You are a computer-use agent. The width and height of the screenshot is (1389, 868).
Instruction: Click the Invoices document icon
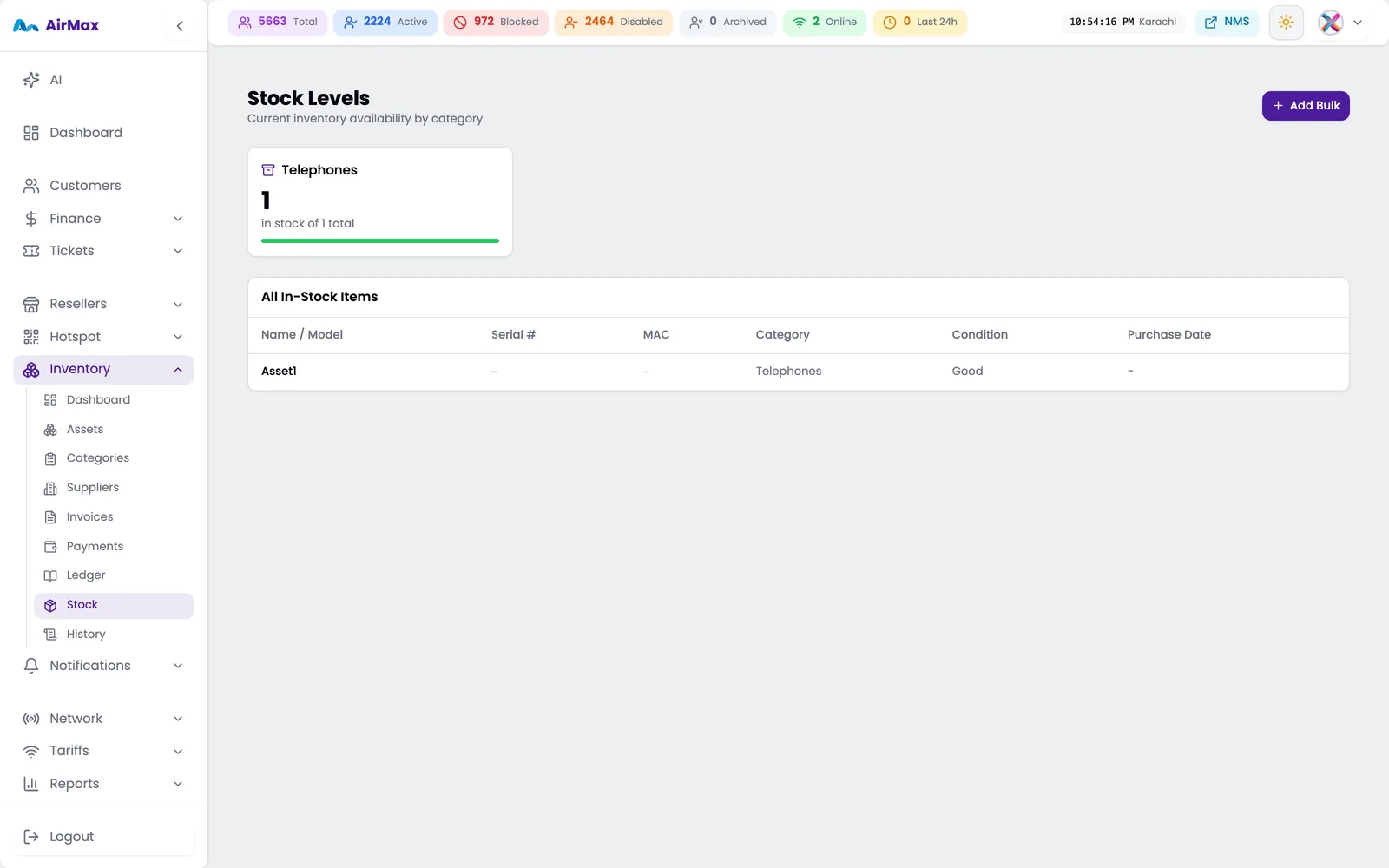50,517
